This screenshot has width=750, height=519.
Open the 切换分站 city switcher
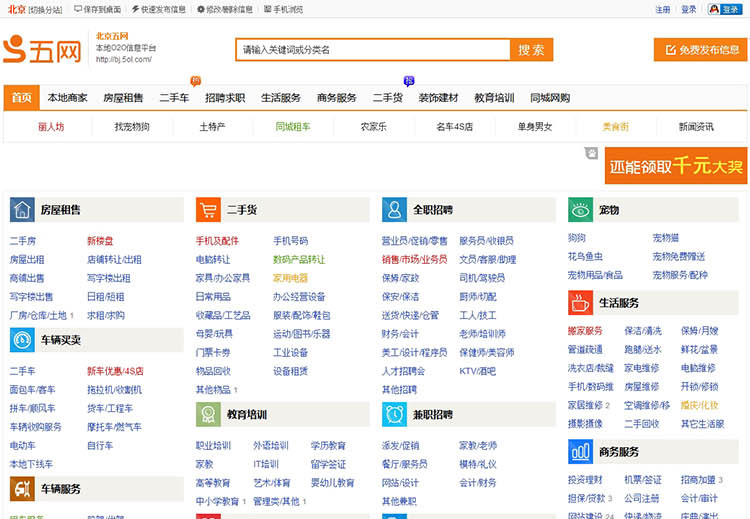45,9
